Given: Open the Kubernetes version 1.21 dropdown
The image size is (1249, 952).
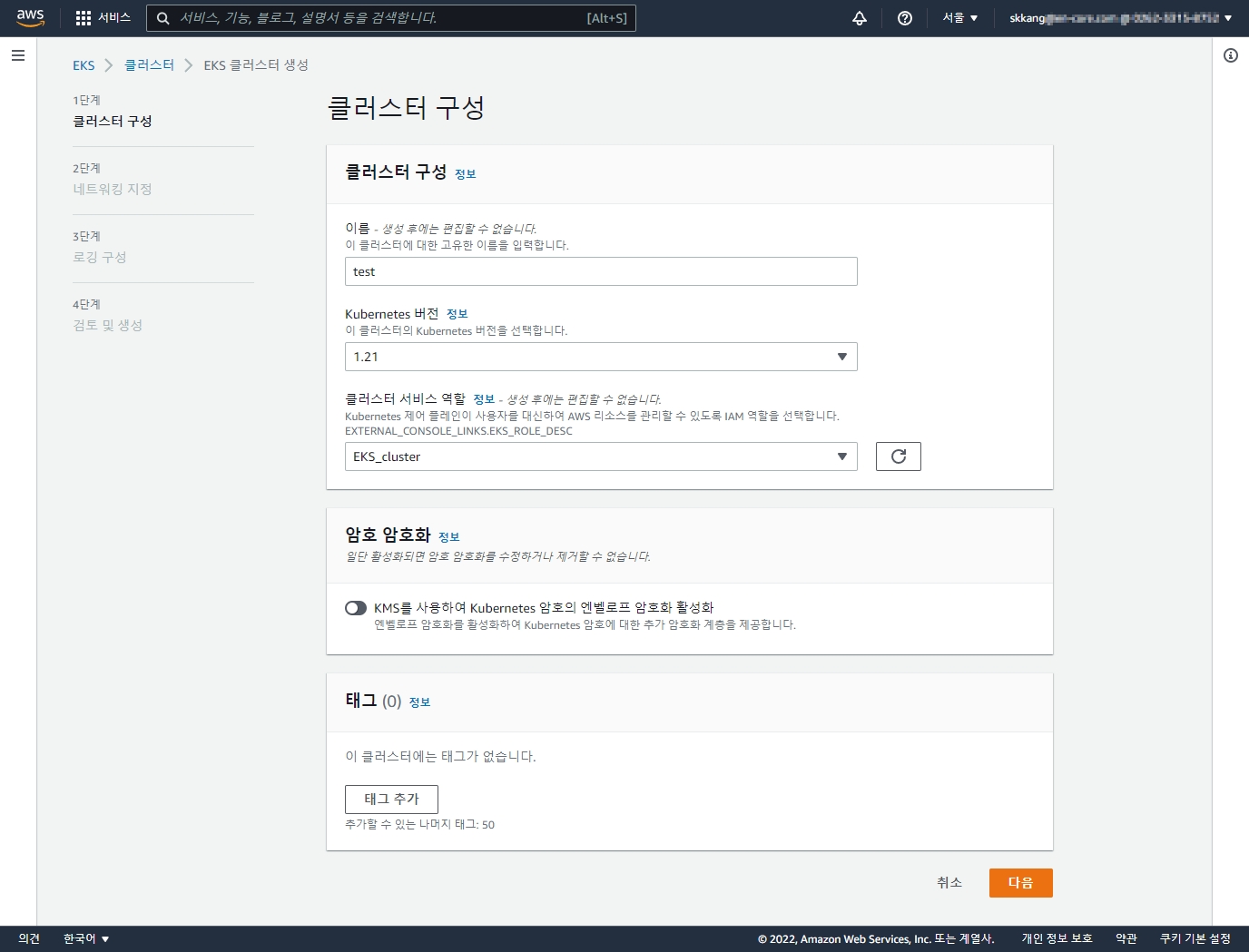Looking at the screenshot, I should tap(601, 357).
